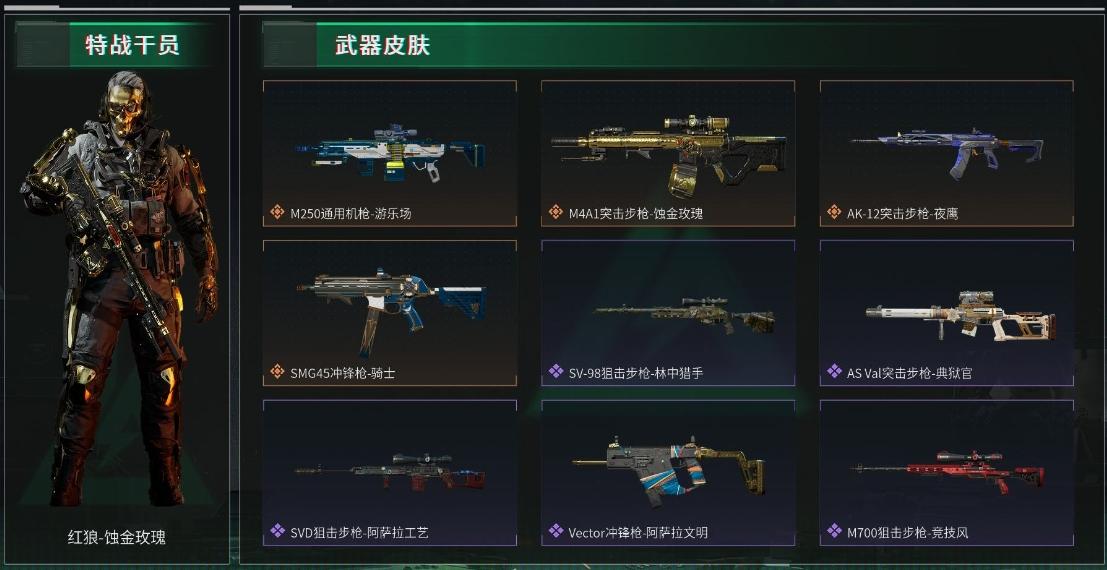
Task: Open the 特战干员 section header
Action: pos(131,44)
